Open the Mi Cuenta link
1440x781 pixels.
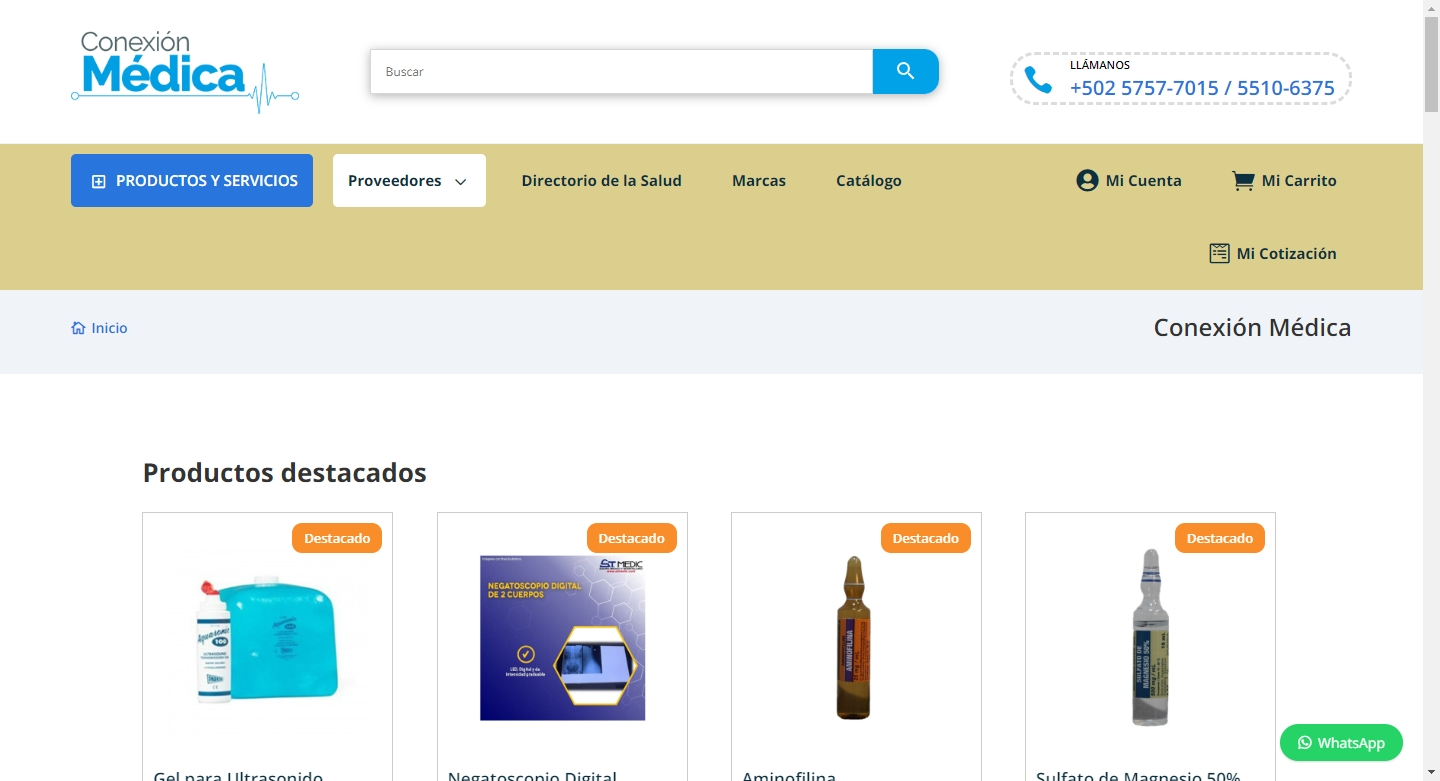1129,181
